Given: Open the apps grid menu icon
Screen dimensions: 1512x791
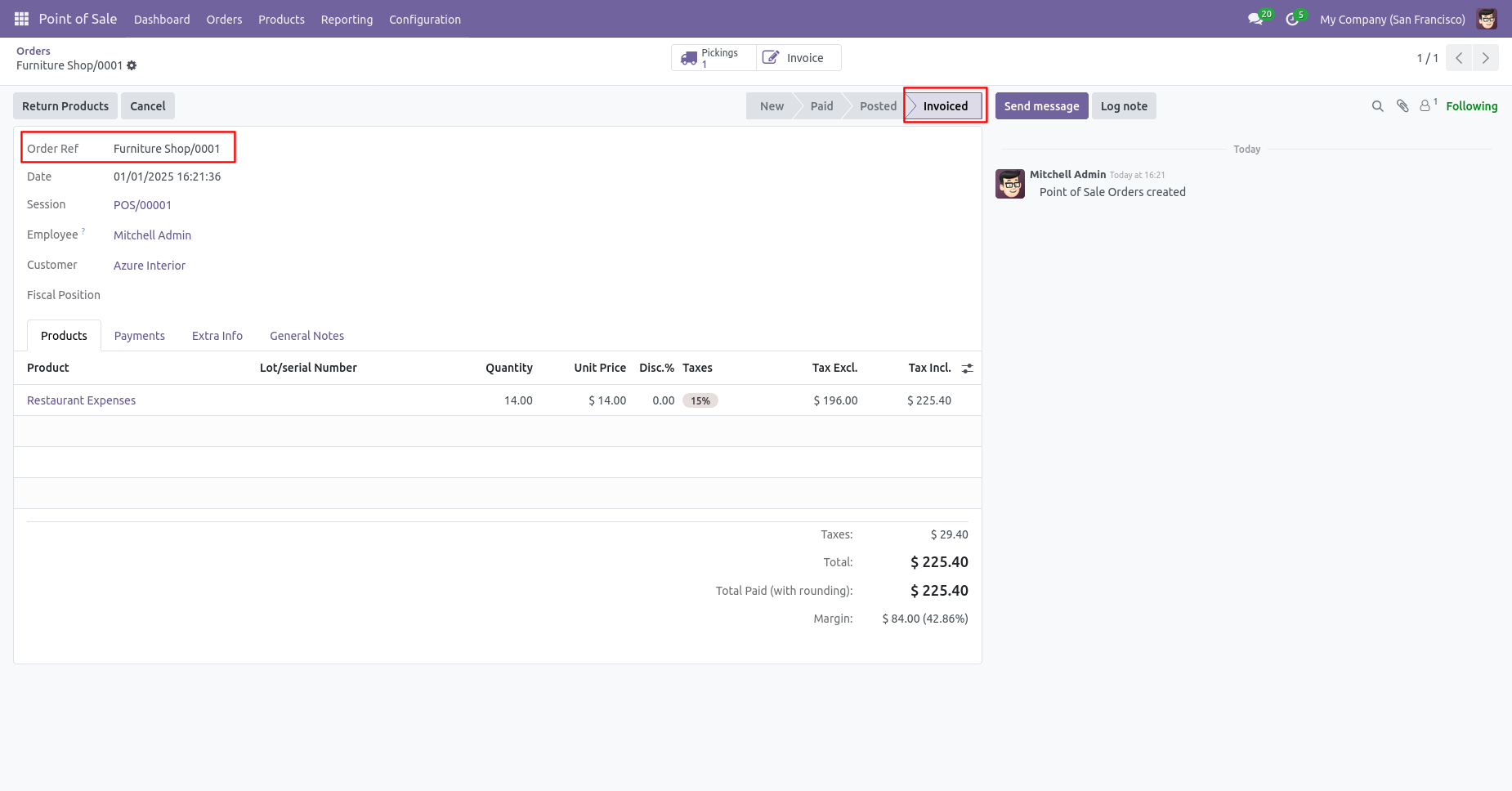Looking at the screenshot, I should point(21,19).
